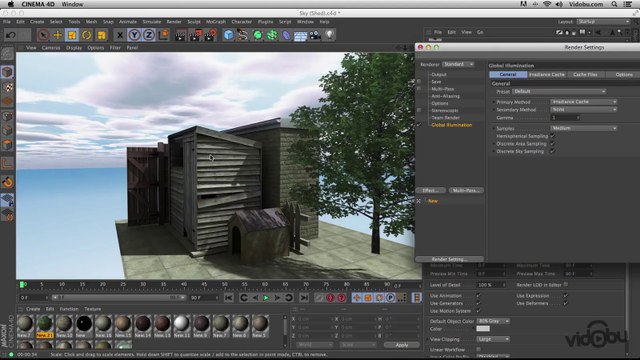Viewport: 640px width, 360px height.
Task: Click the orange Snap magnet icon in sidebar
Action: (x=7, y=182)
